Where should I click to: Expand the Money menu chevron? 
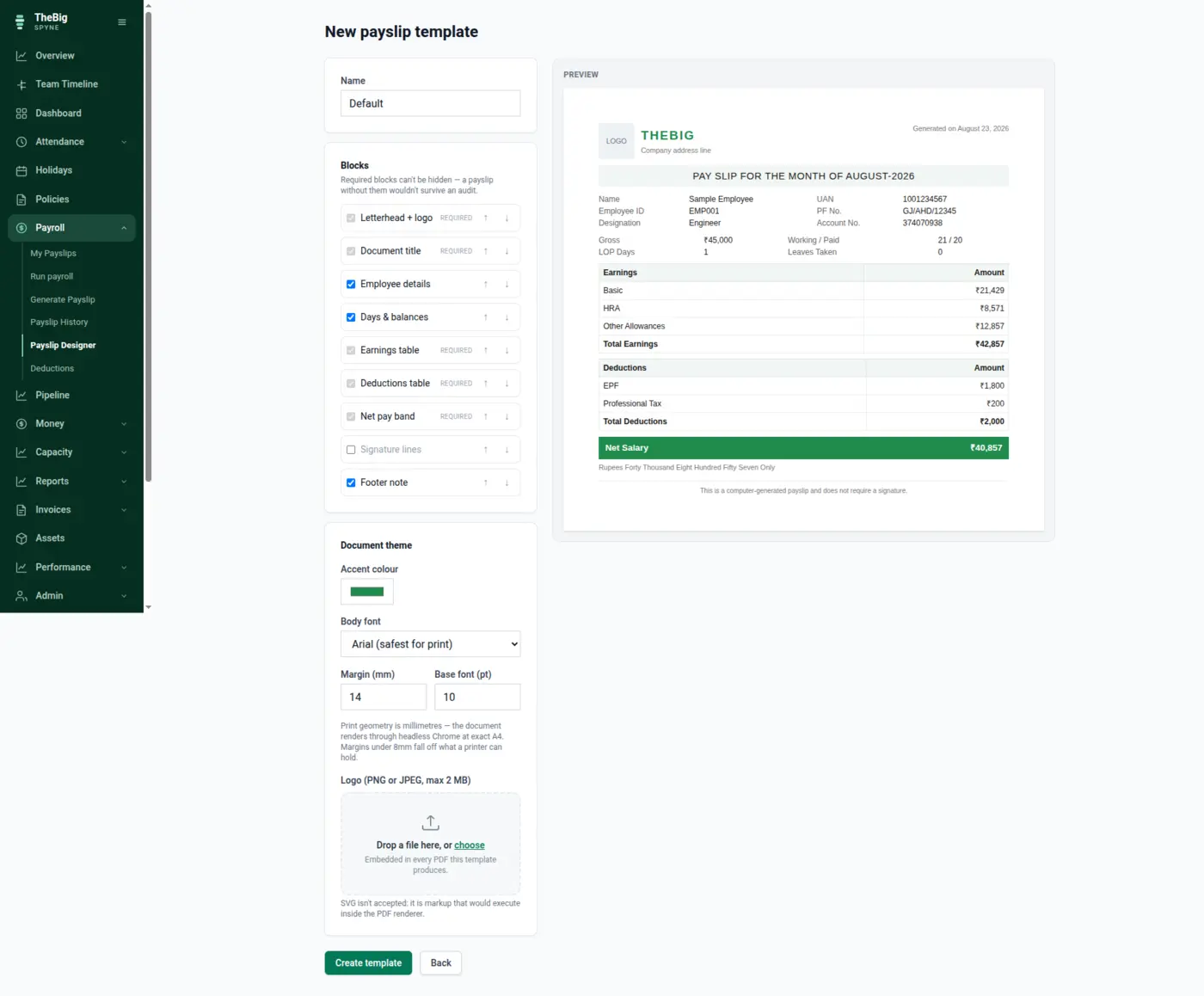124,424
